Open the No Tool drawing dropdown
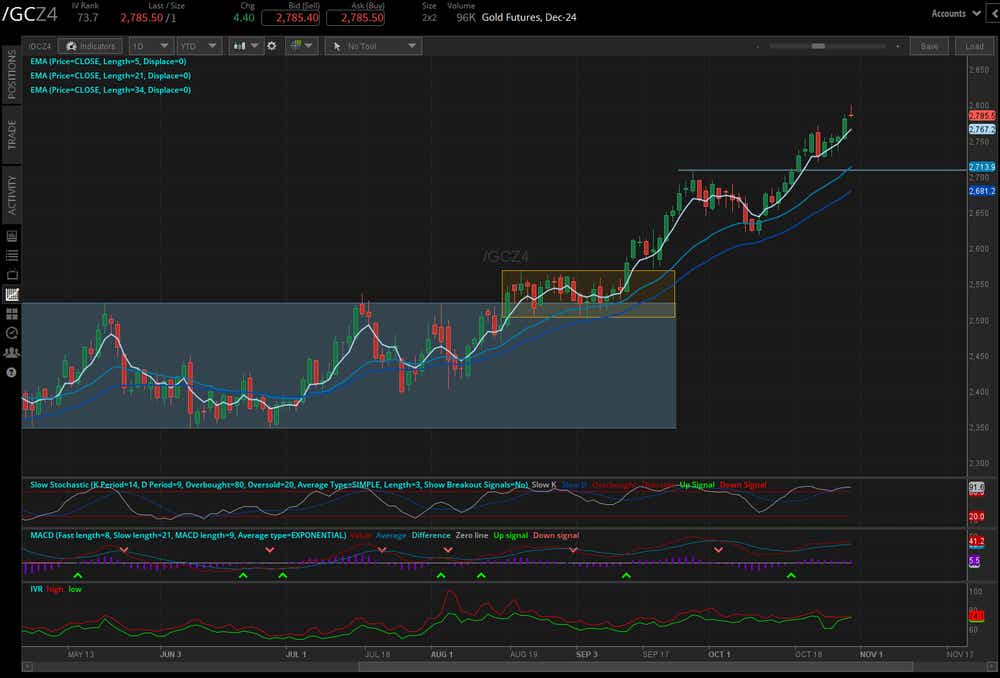The image size is (1000, 678). tap(373, 45)
